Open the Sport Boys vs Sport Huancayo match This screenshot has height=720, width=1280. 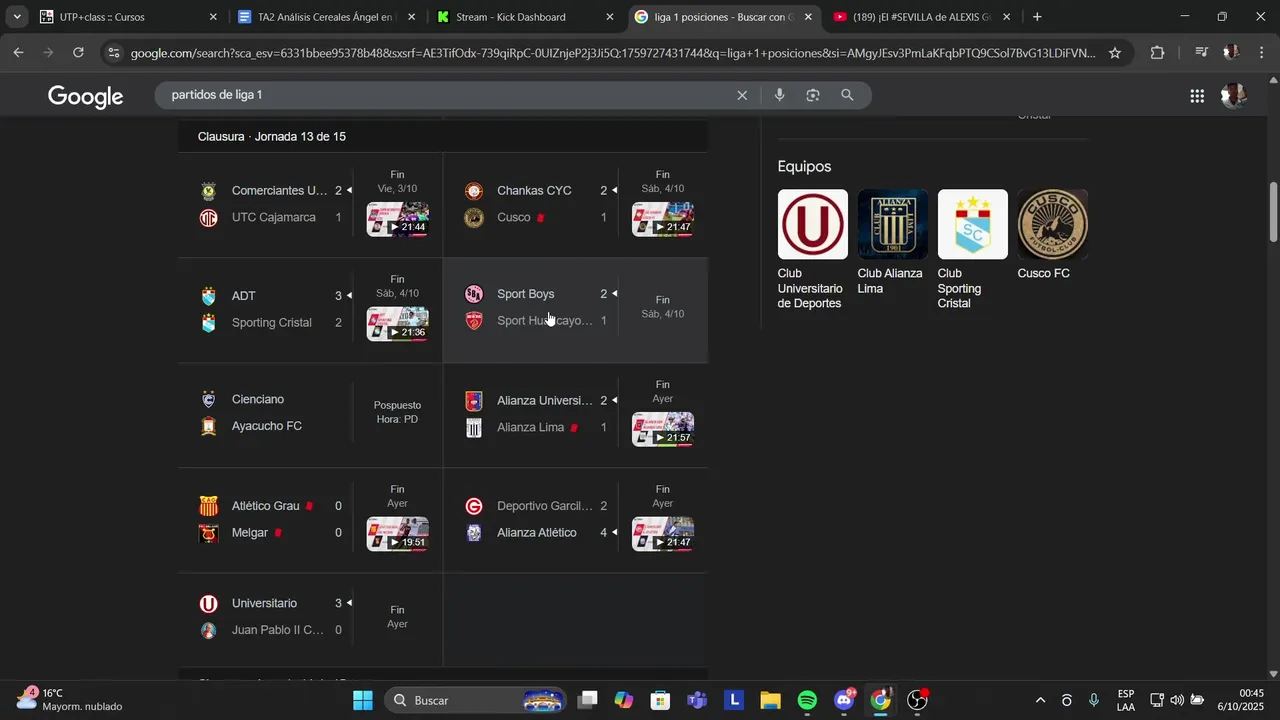coord(576,310)
